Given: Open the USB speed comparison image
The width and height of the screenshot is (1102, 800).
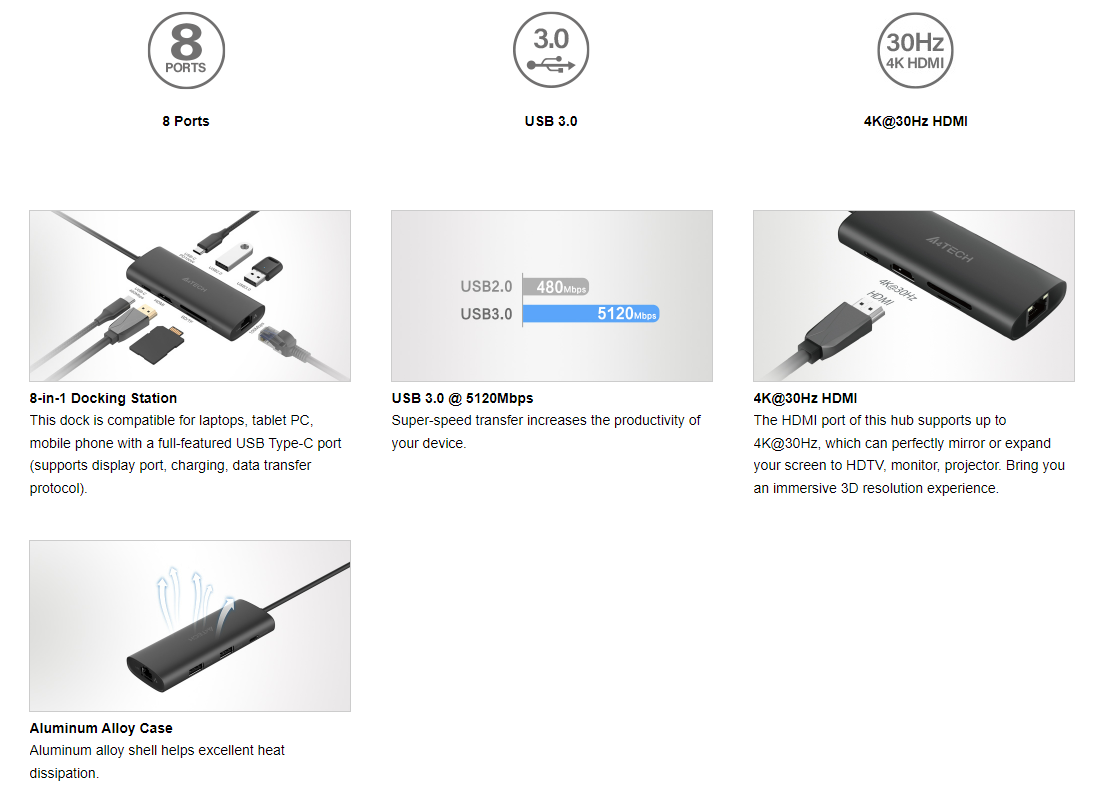Looking at the screenshot, I should 552,296.
